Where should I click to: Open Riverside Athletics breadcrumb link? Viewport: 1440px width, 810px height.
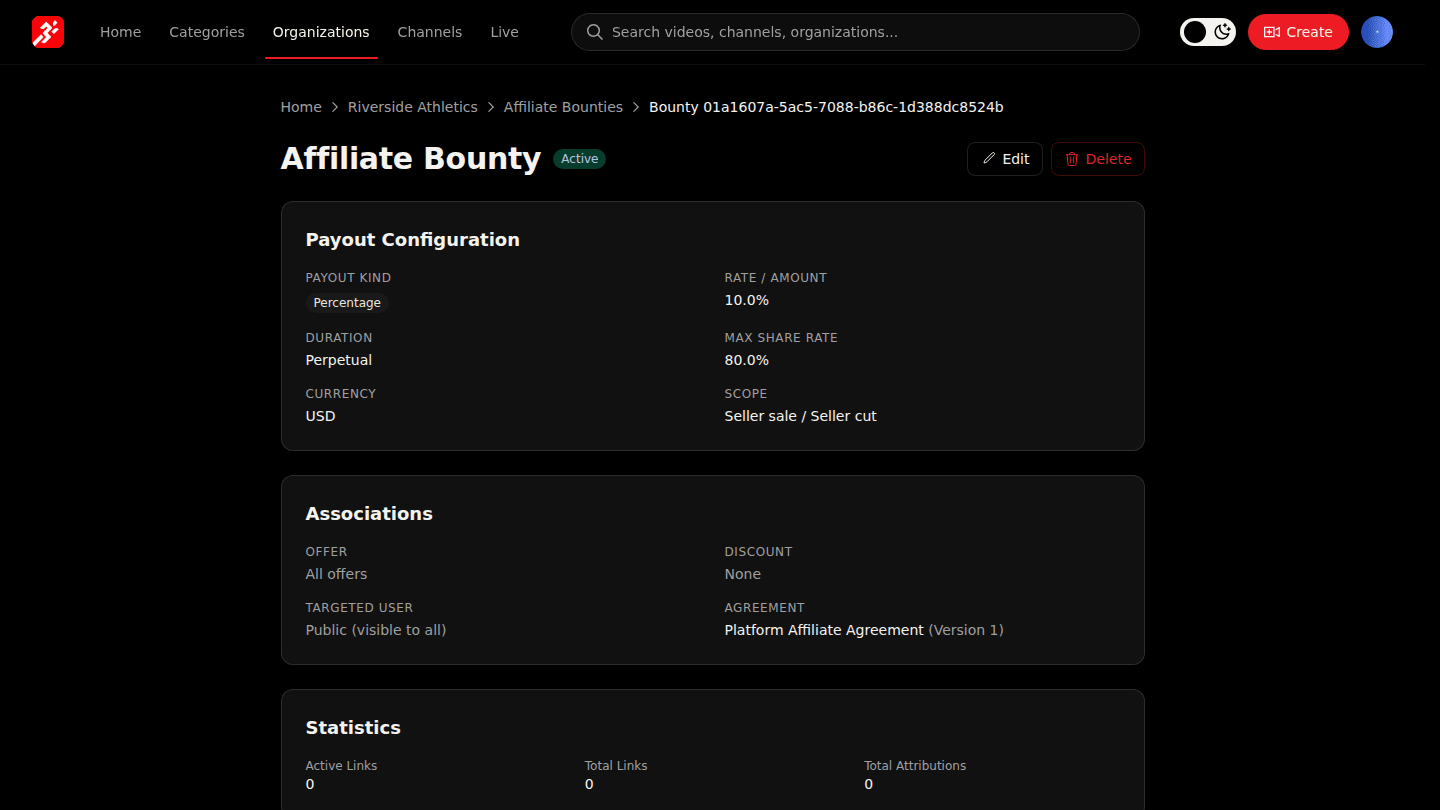(x=413, y=107)
